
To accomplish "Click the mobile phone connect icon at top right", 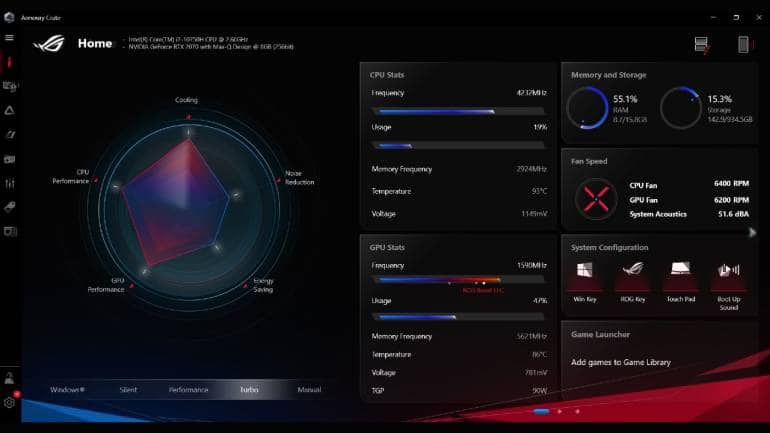I will tap(743, 44).
